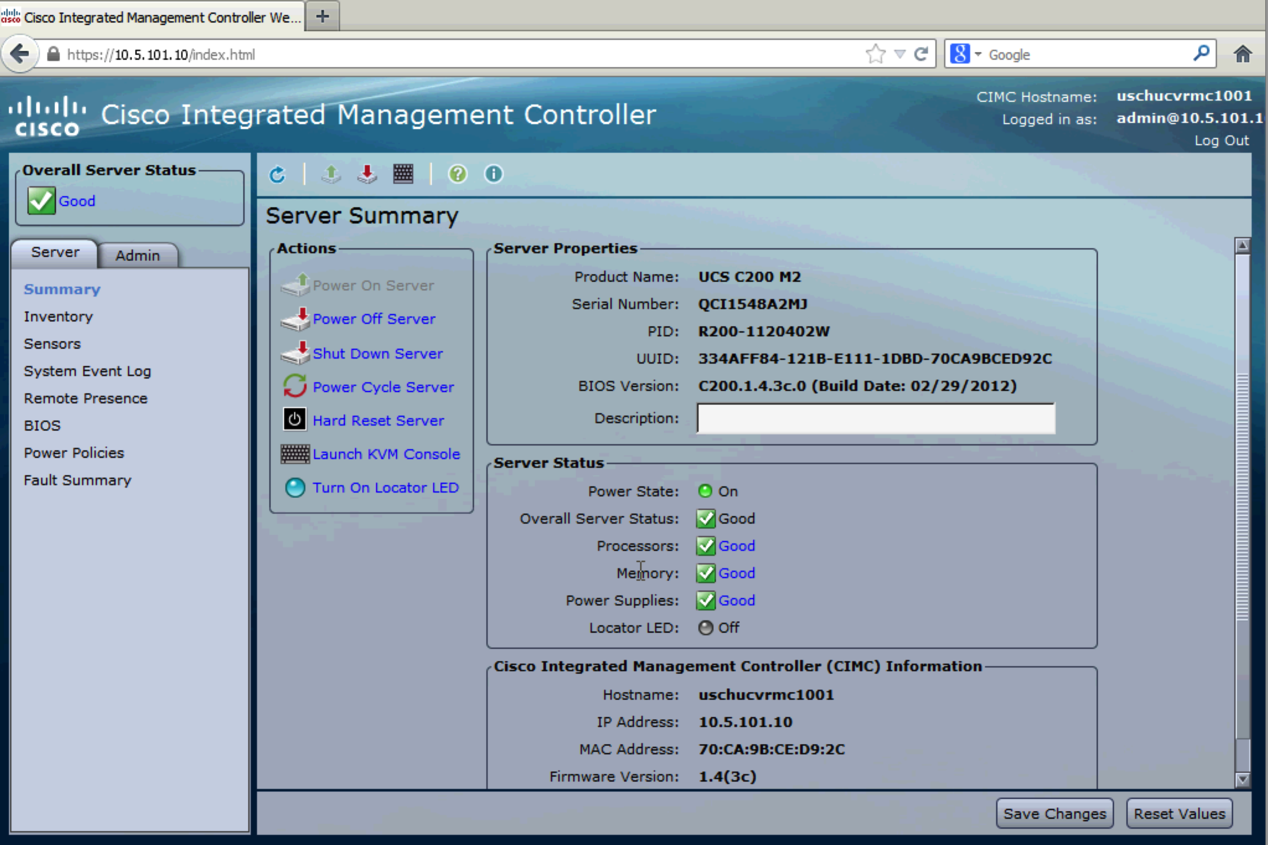Open System Event Log page
Viewport: 1268px width, 845px height.
click(x=87, y=371)
